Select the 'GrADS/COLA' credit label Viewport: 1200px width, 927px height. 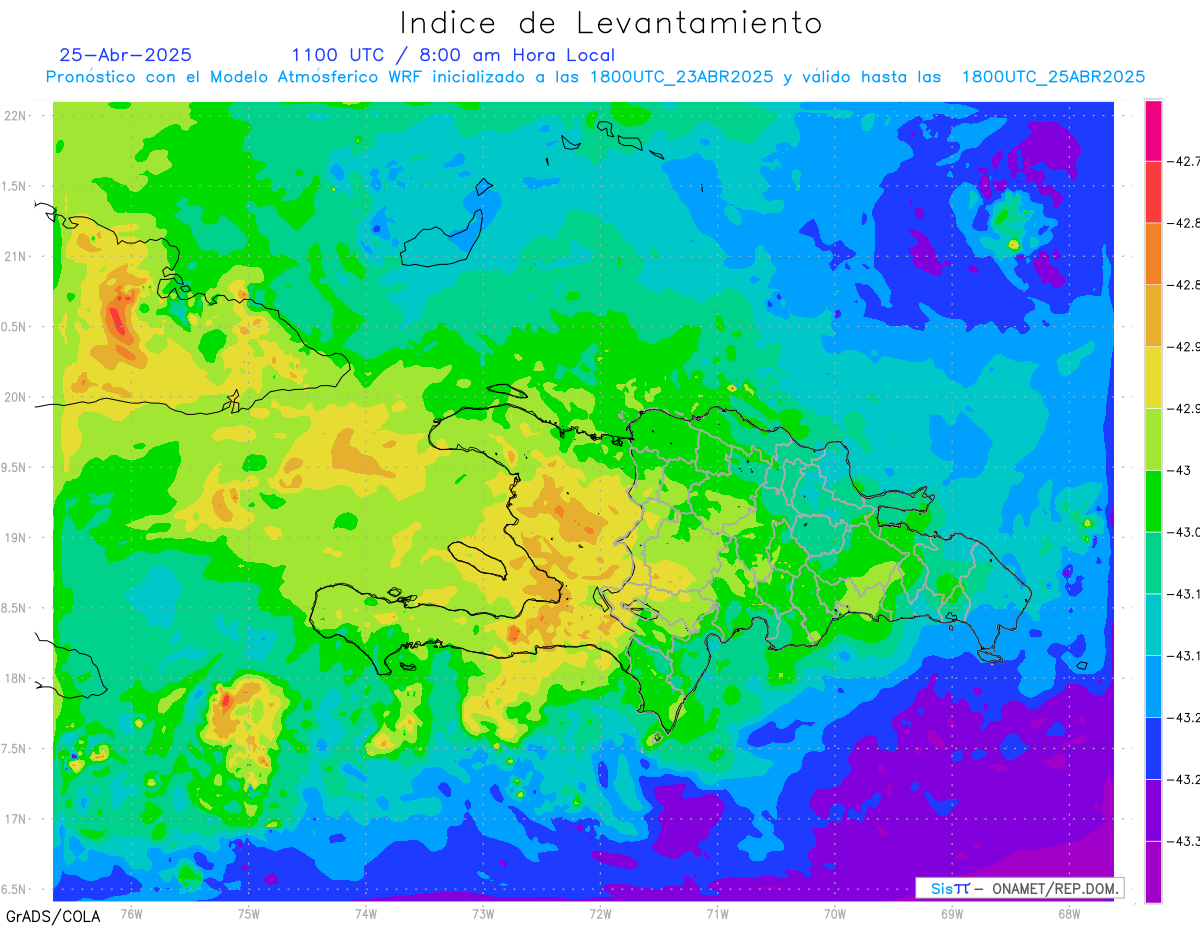pos(53,916)
